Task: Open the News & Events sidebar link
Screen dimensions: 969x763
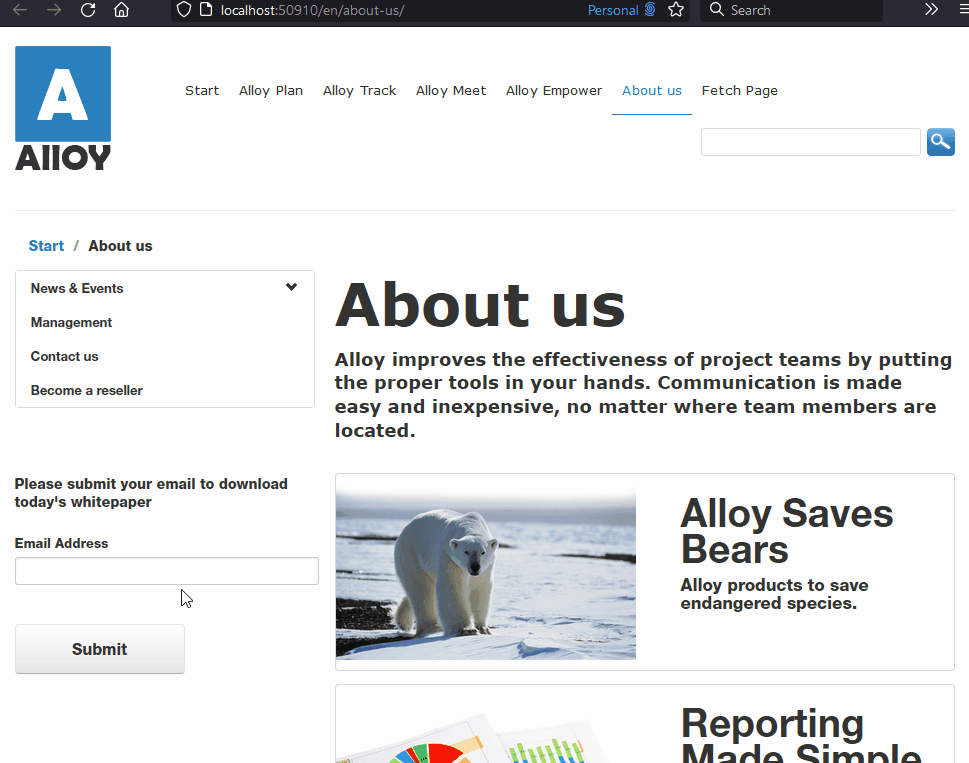Action: pos(77,289)
